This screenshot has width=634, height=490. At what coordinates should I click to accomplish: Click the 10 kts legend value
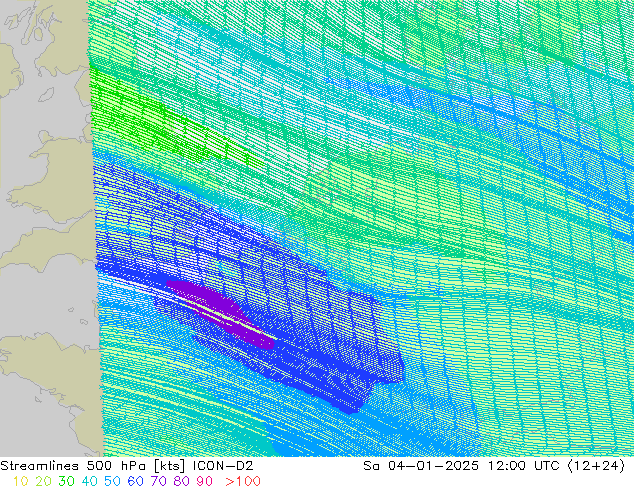tap(20, 481)
